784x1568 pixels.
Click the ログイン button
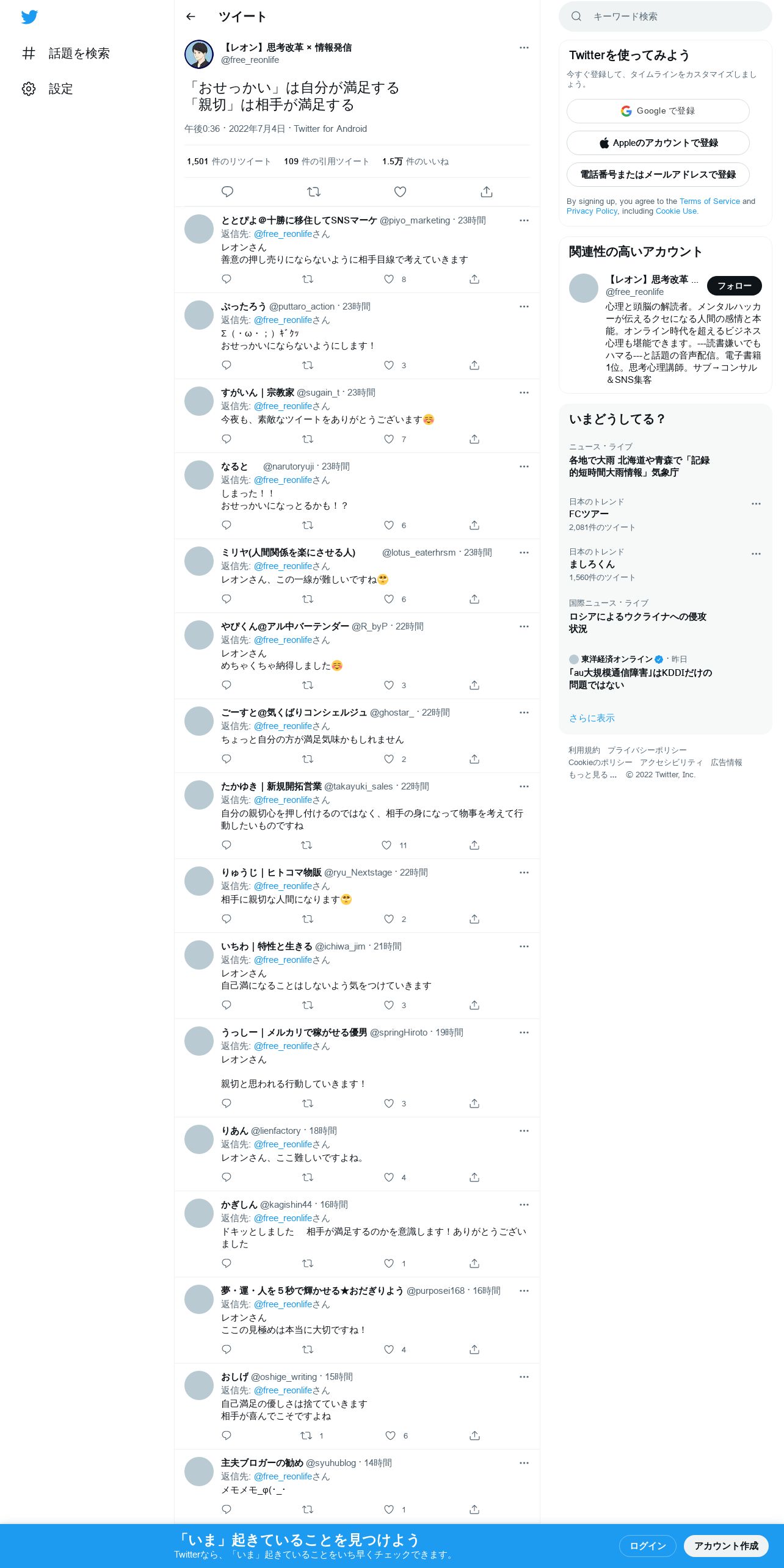pyautogui.click(x=647, y=1546)
